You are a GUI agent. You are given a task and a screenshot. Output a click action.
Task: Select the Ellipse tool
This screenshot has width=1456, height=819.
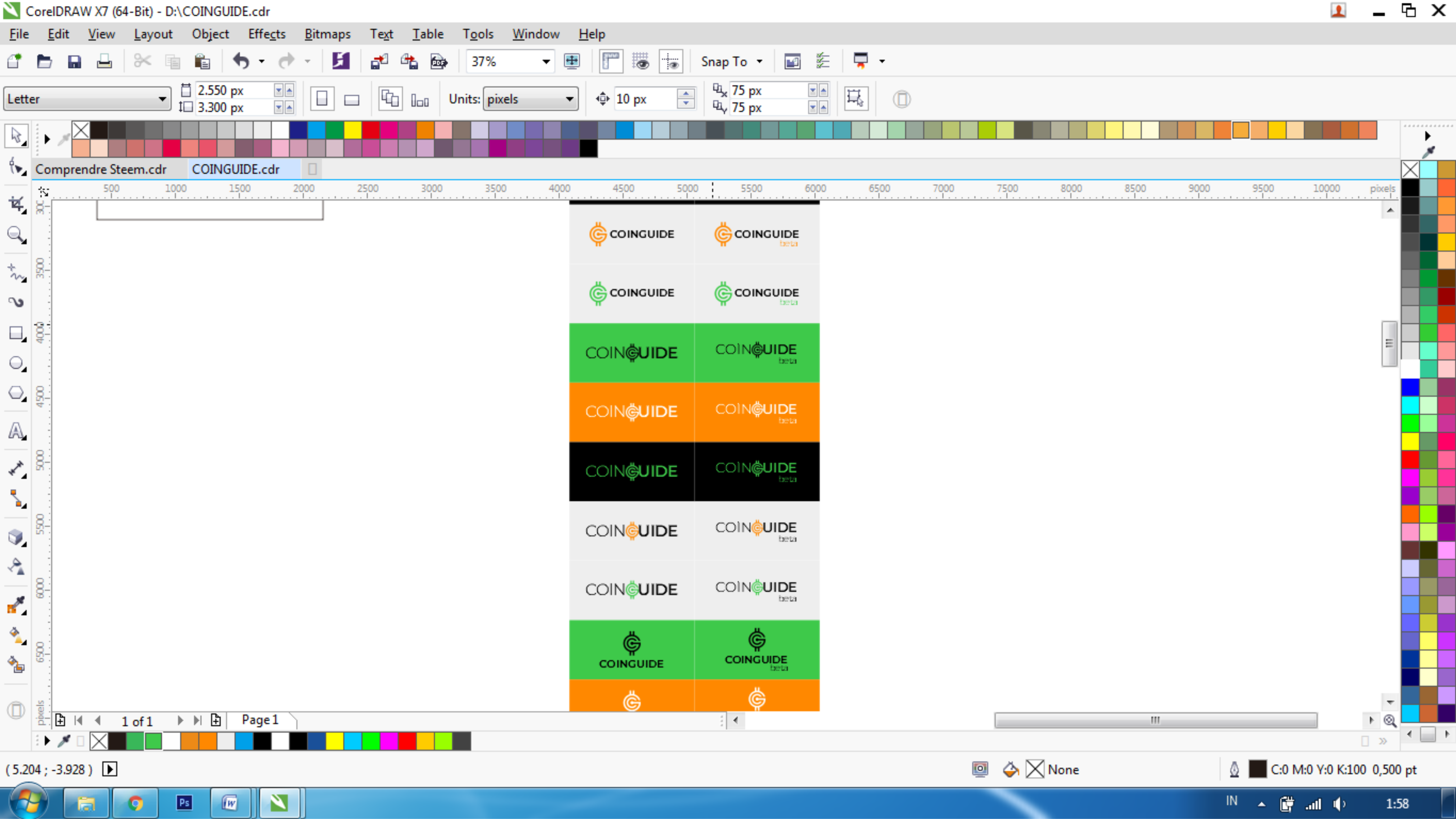(x=16, y=363)
